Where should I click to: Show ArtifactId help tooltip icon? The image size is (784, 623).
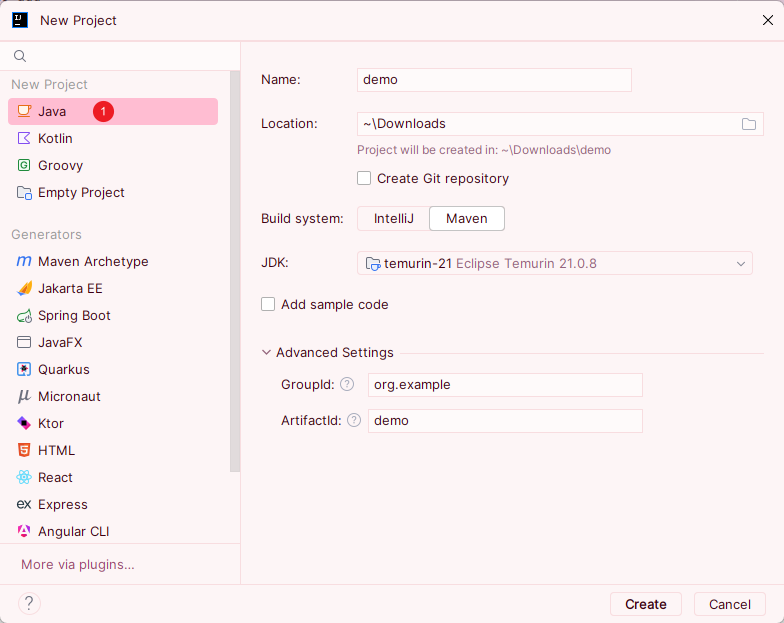click(354, 420)
